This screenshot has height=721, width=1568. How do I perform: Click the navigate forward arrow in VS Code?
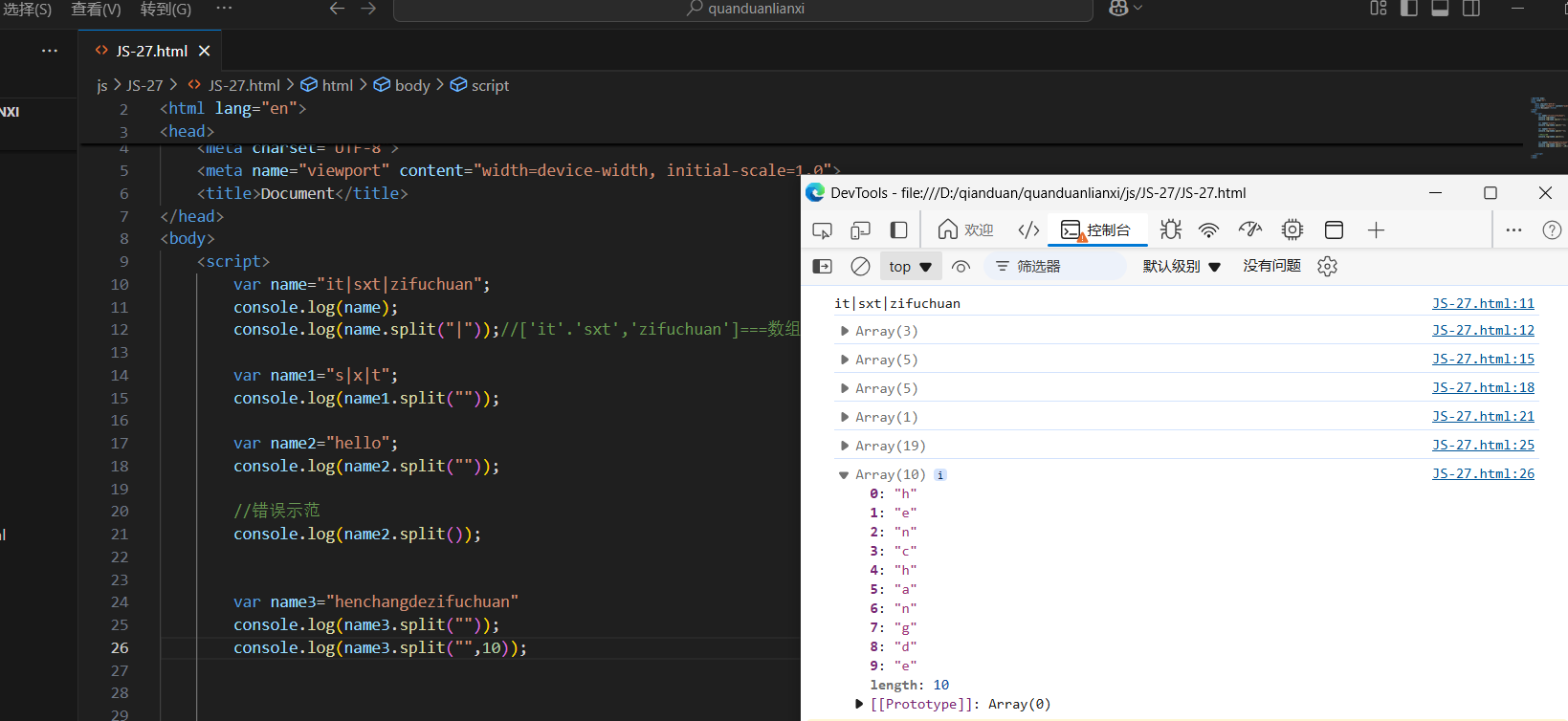click(x=368, y=9)
